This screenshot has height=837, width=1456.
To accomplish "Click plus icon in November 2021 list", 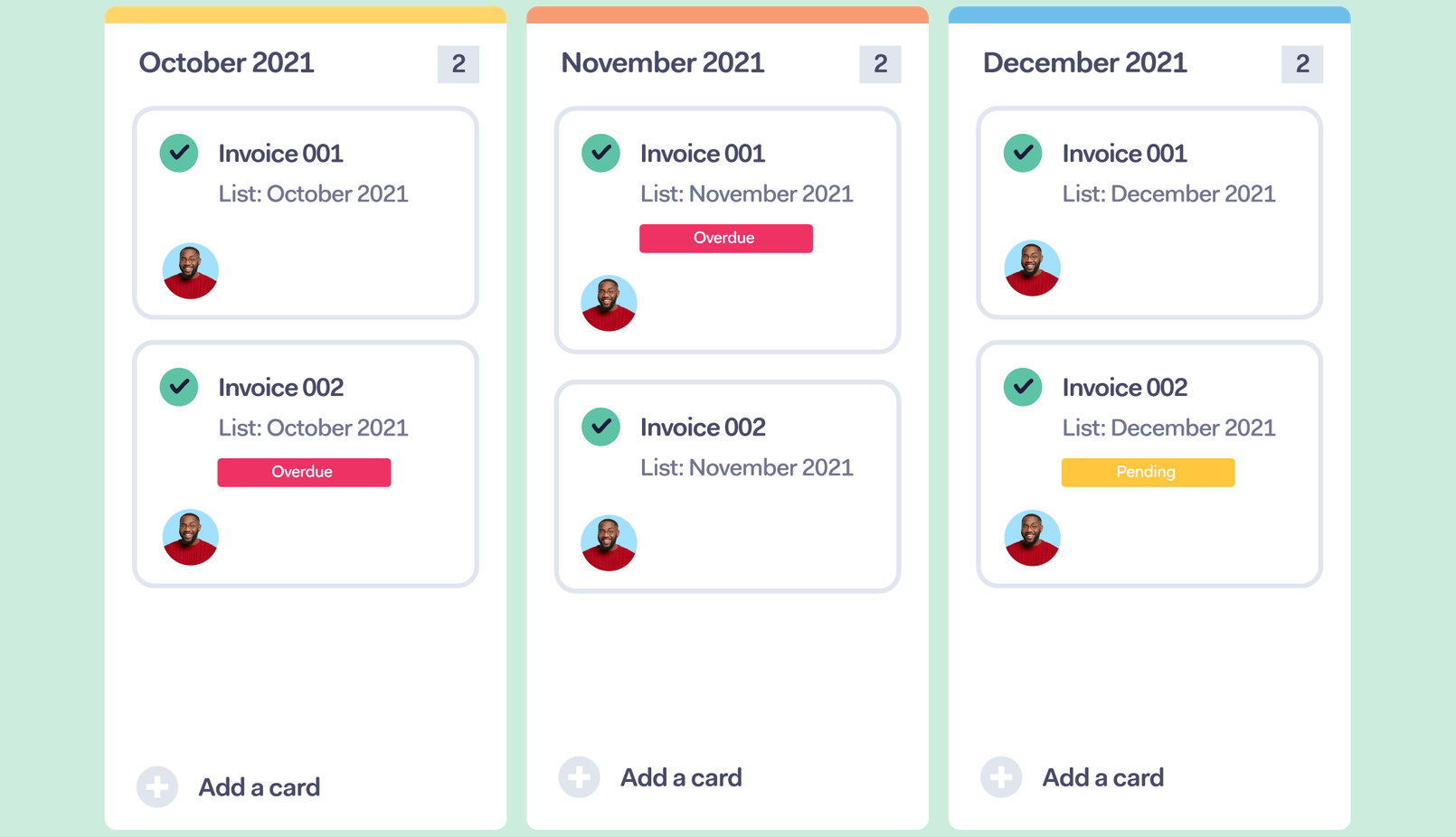I will [x=579, y=777].
